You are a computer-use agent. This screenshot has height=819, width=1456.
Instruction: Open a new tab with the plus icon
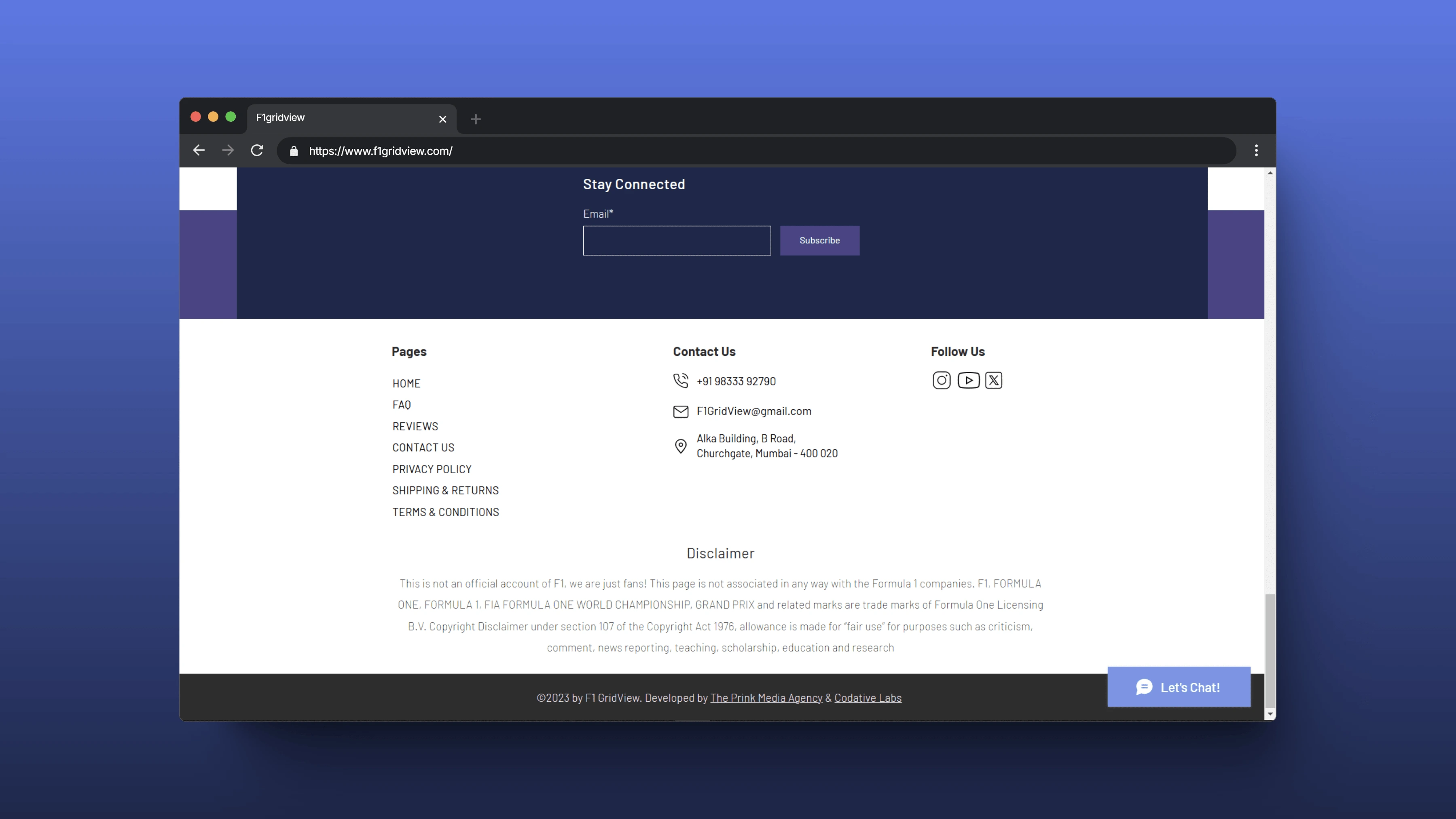(x=475, y=119)
